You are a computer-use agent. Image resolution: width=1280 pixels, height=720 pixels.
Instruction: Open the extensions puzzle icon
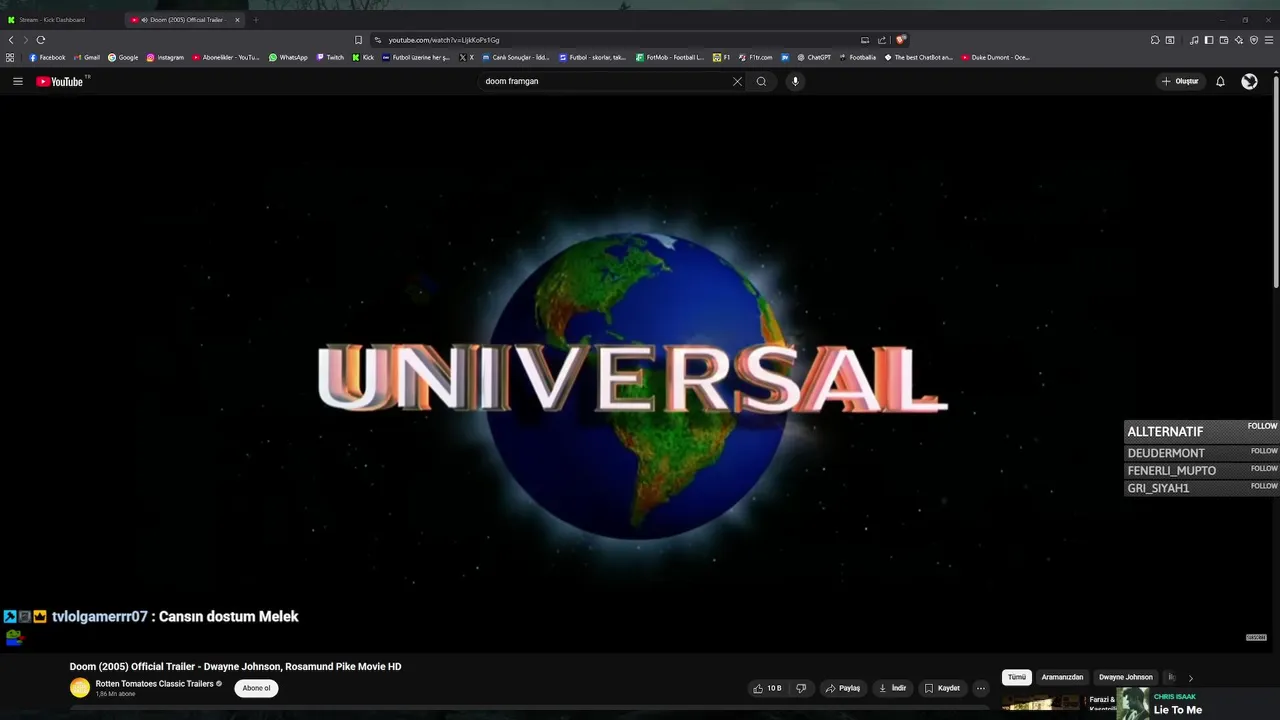coord(1155,40)
